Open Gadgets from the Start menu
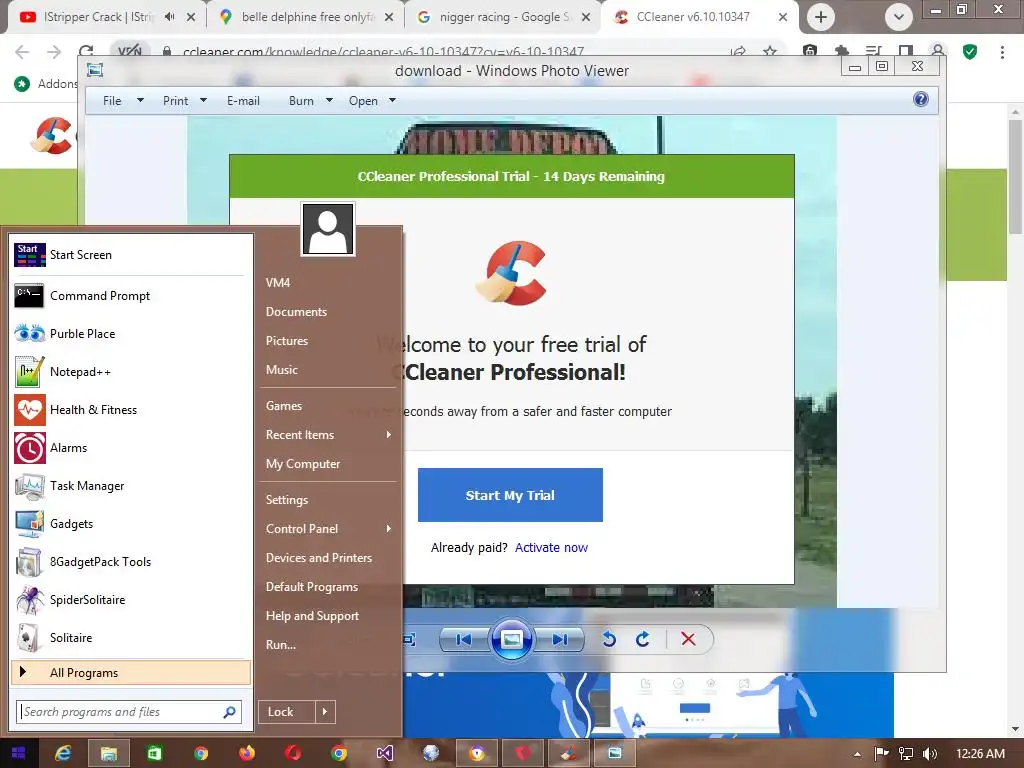 pyautogui.click(x=131, y=524)
